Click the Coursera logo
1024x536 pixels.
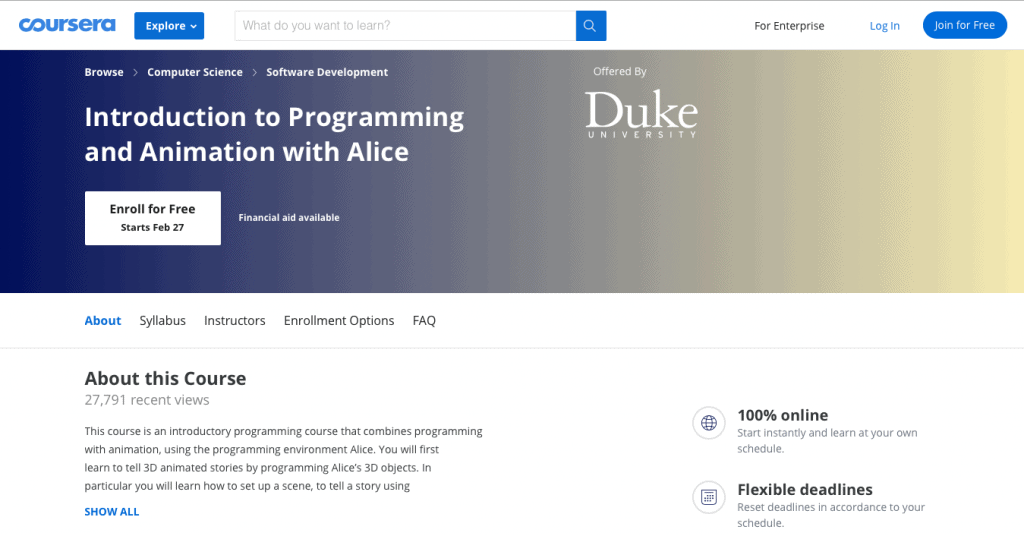click(x=67, y=25)
